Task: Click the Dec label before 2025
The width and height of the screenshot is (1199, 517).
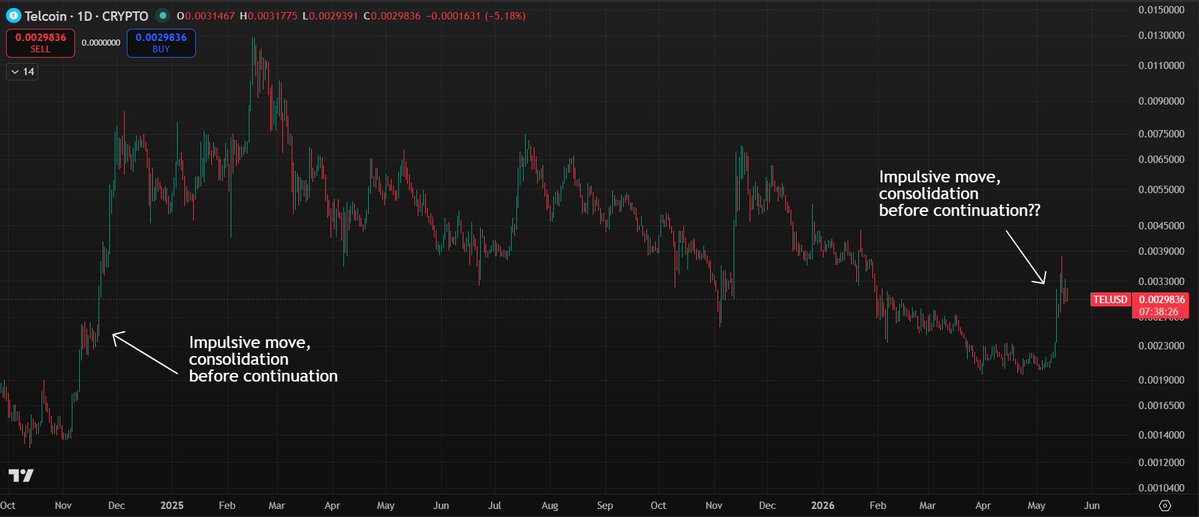Action: pyautogui.click(x=117, y=506)
